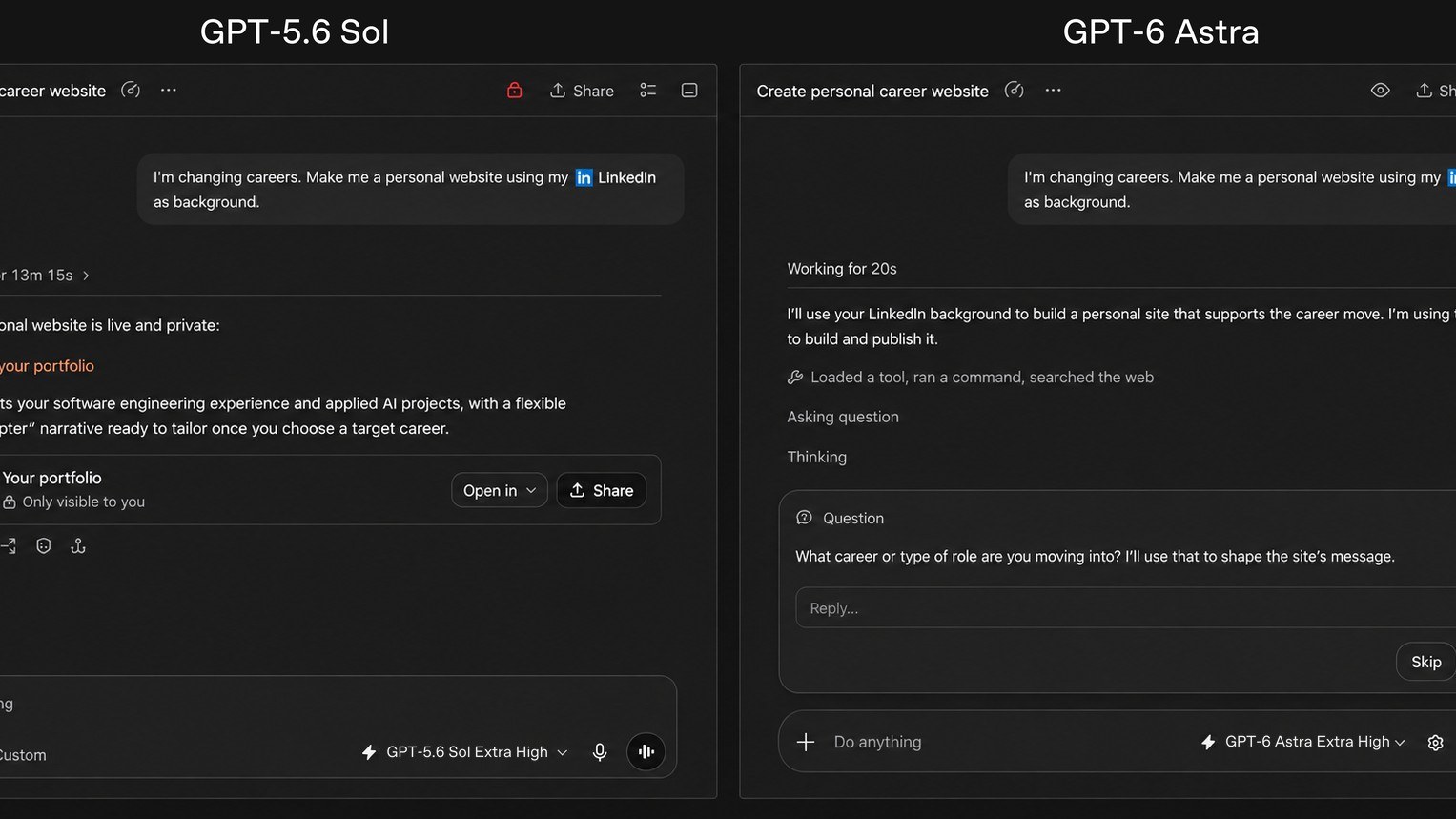Click the lightning bolt beside GPT-5.6 Sol Extra High
This screenshot has width=1456, height=819.
(369, 752)
